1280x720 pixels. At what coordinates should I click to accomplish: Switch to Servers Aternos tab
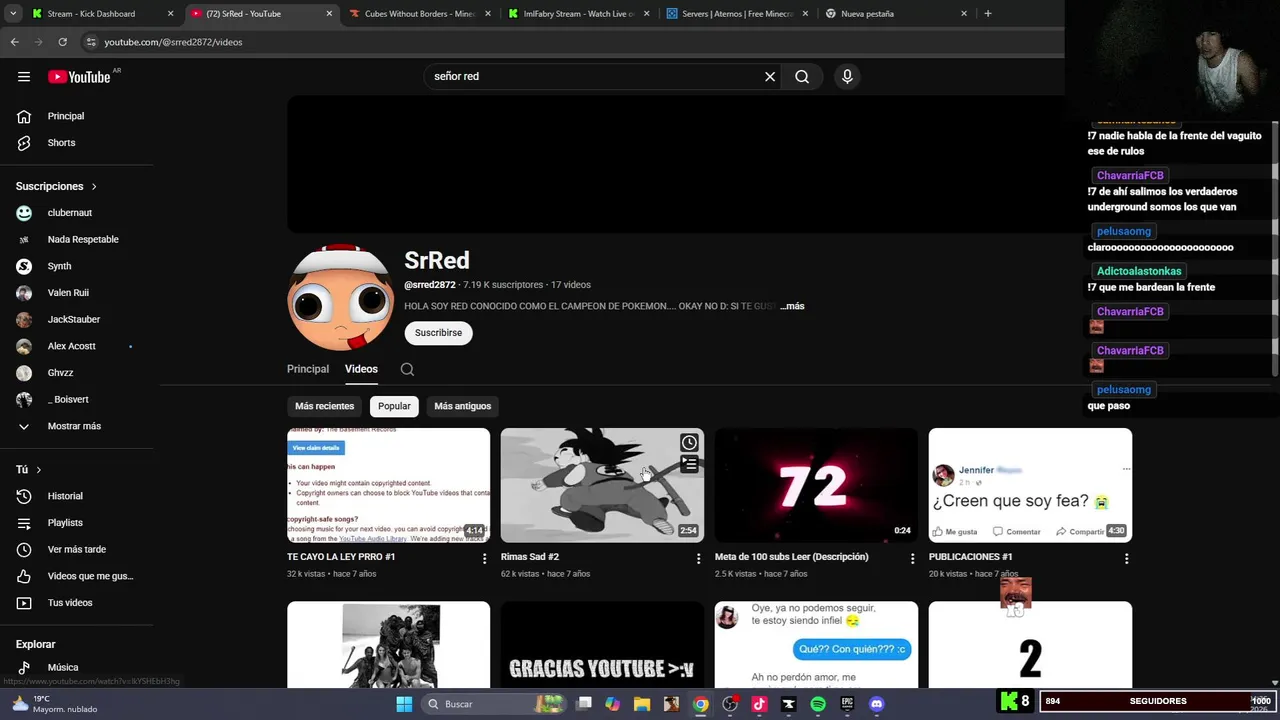tap(738, 14)
